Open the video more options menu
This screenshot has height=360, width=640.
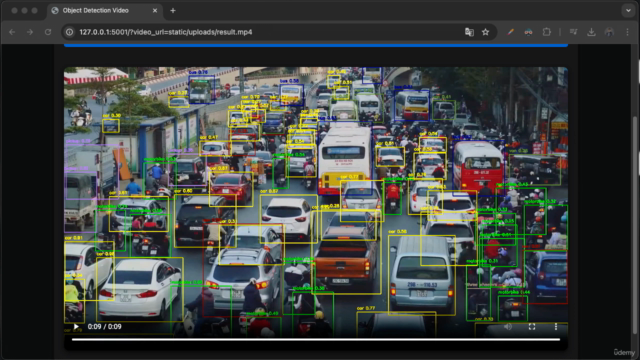tap(556, 327)
